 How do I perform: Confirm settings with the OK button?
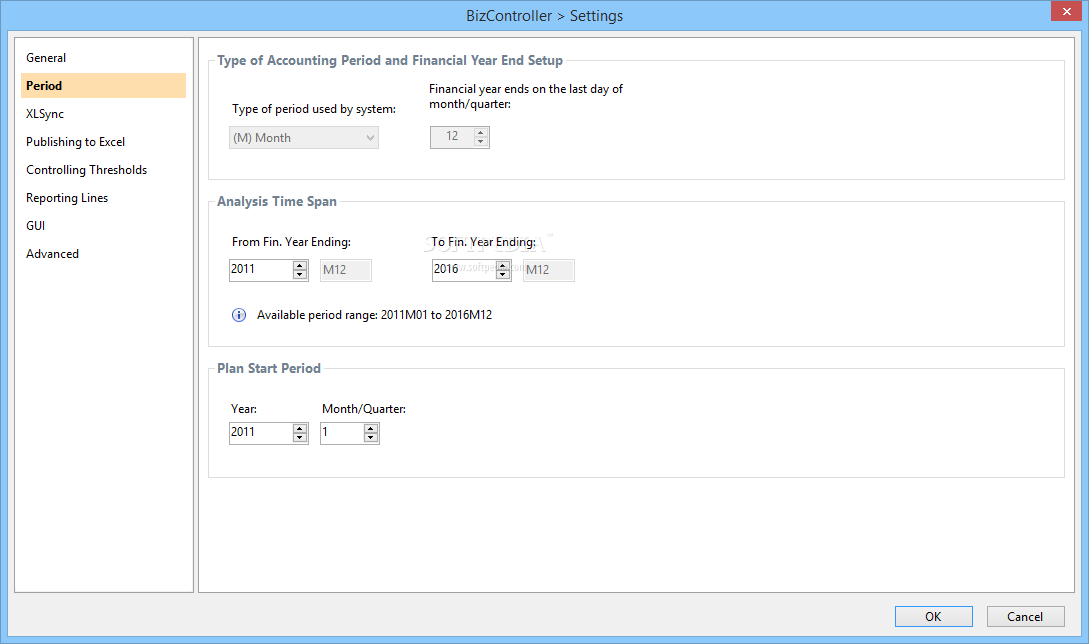933,617
